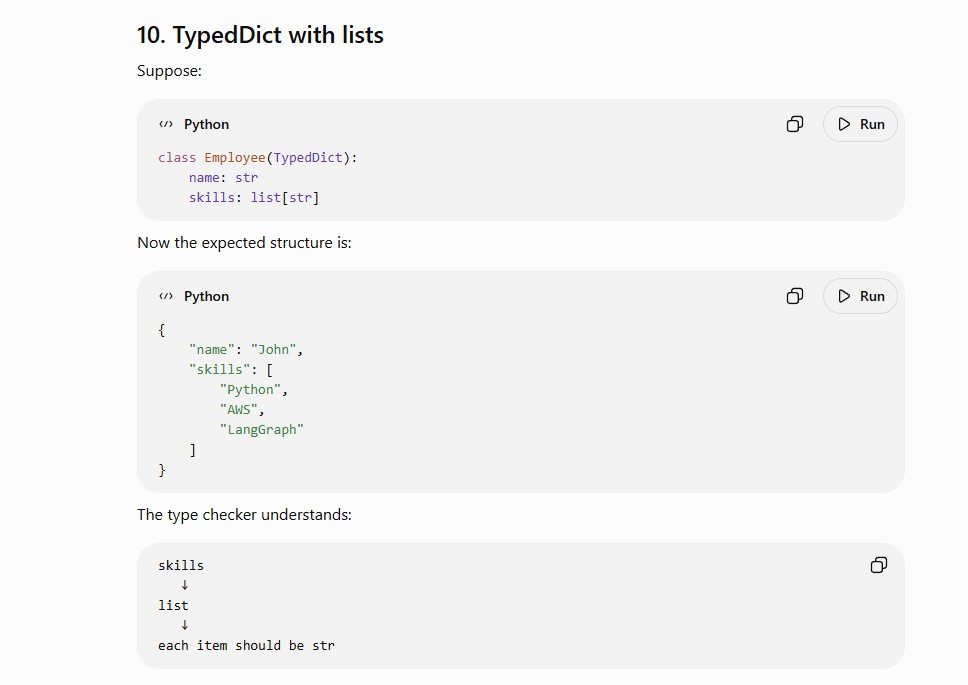Copy the Employee TypedDict class code
This screenshot has width=968, height=685.
795,124
